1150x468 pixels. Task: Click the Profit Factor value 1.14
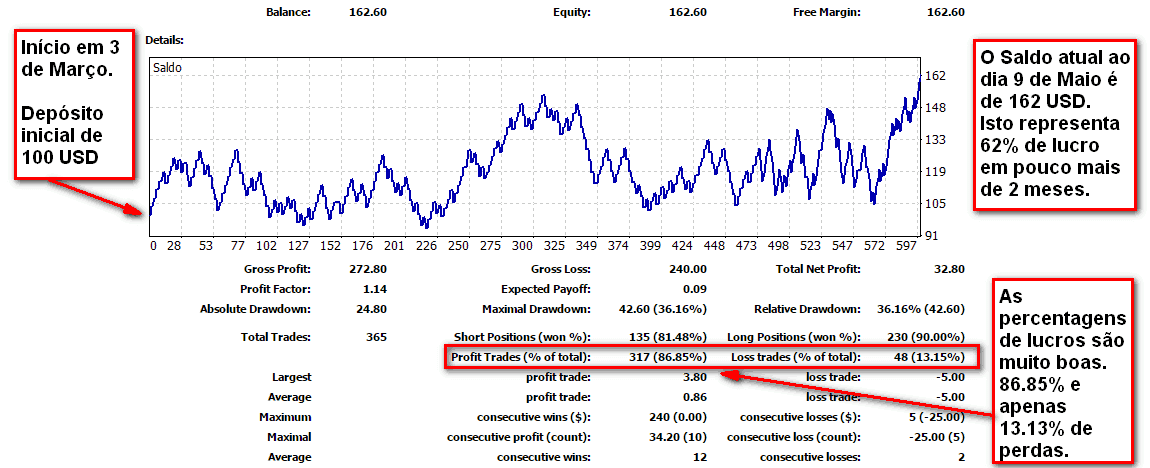(375, 289)
